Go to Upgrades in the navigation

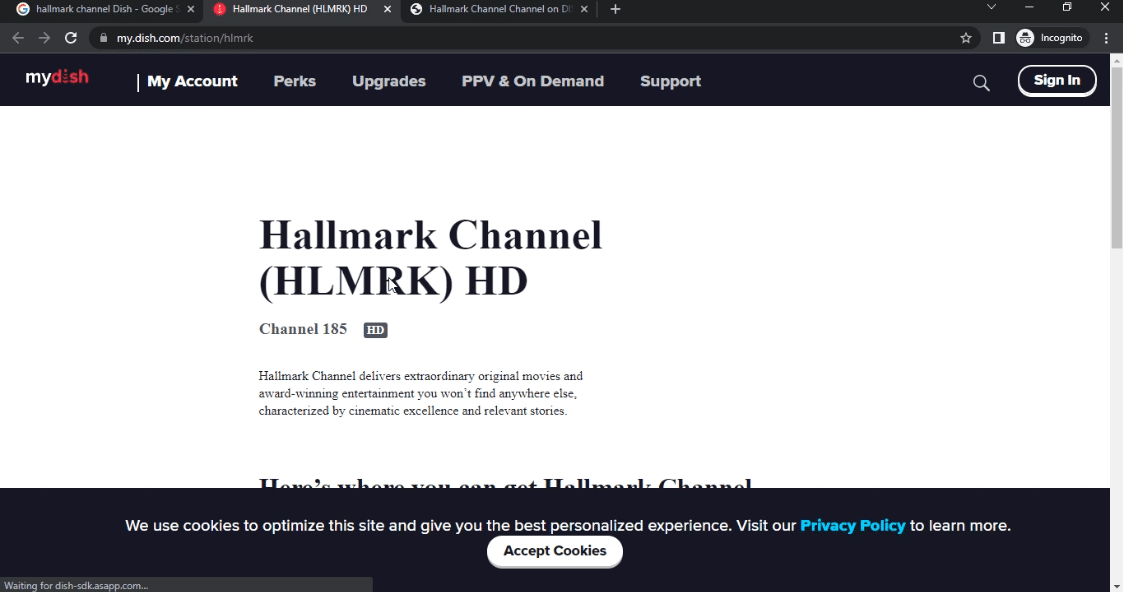pyautogui.click(x=389, y=82)
